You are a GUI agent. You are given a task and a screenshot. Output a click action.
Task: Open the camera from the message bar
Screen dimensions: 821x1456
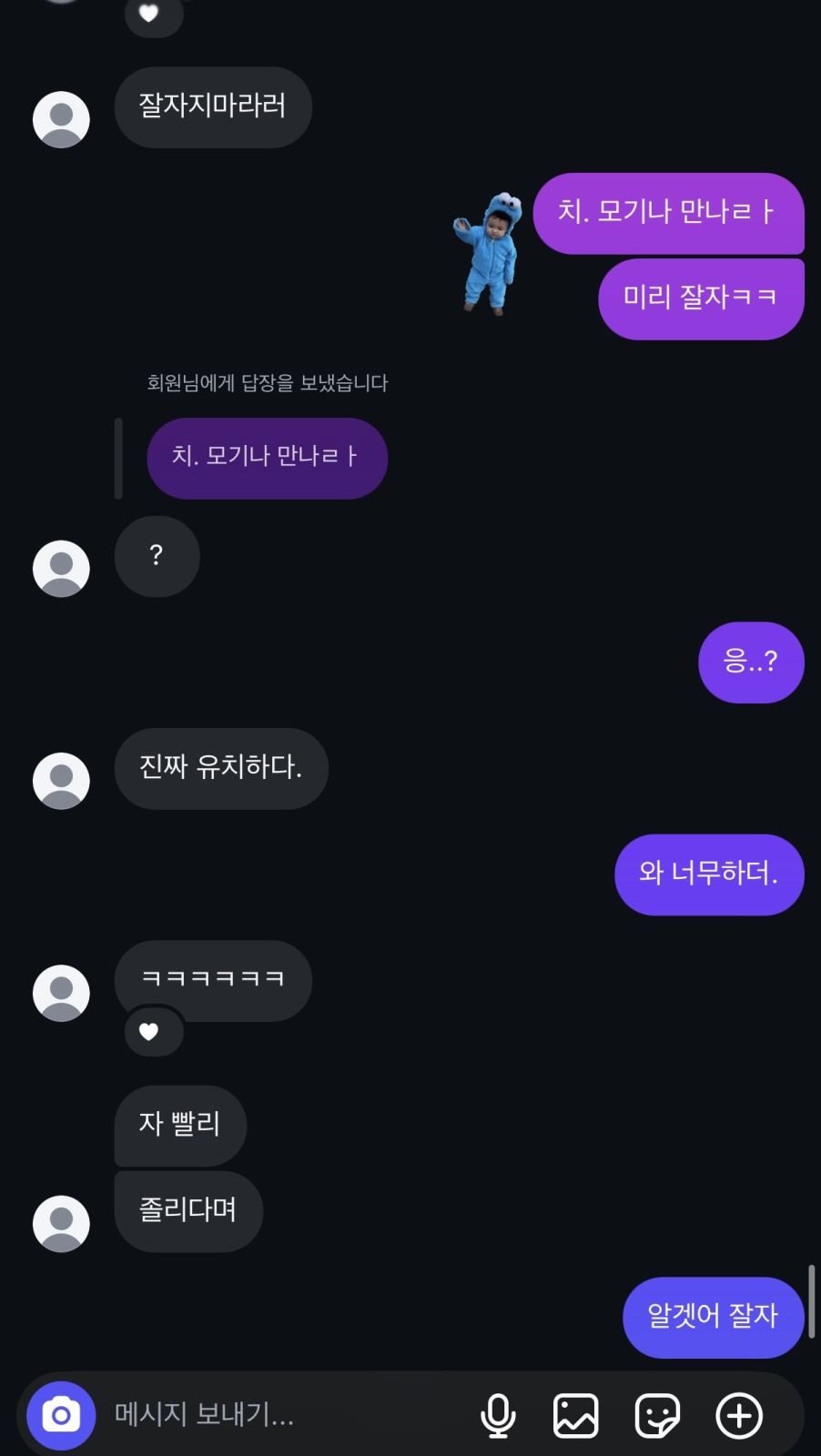click(x=61, y=1415)
